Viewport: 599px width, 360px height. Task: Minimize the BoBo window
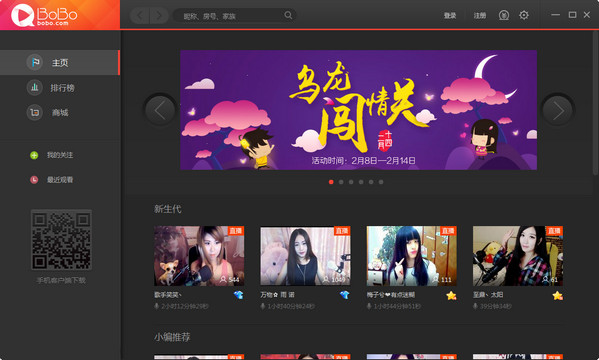[x=555, y=15]
